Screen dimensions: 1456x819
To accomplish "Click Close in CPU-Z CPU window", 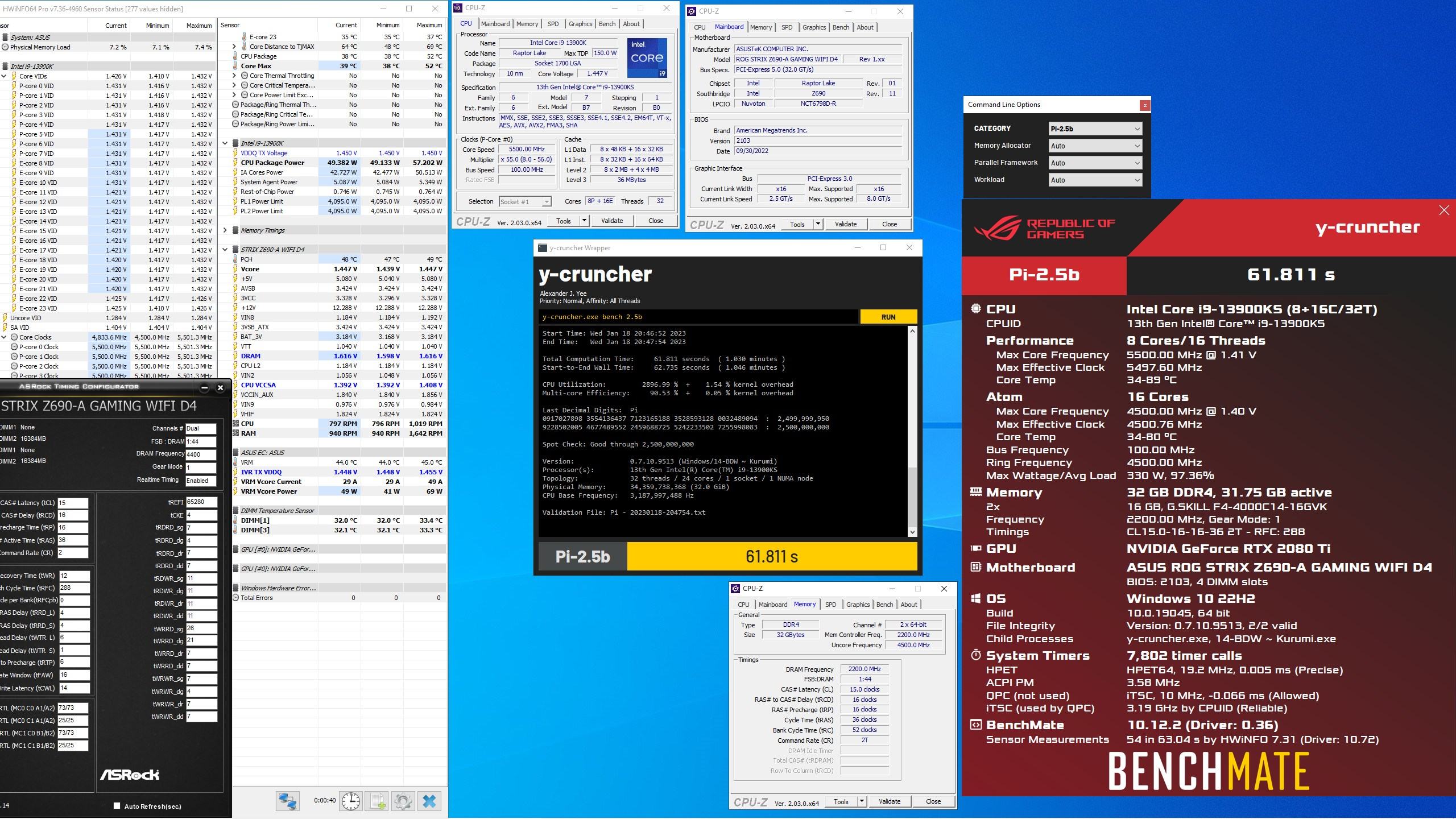I will click(x=656, y=221).
